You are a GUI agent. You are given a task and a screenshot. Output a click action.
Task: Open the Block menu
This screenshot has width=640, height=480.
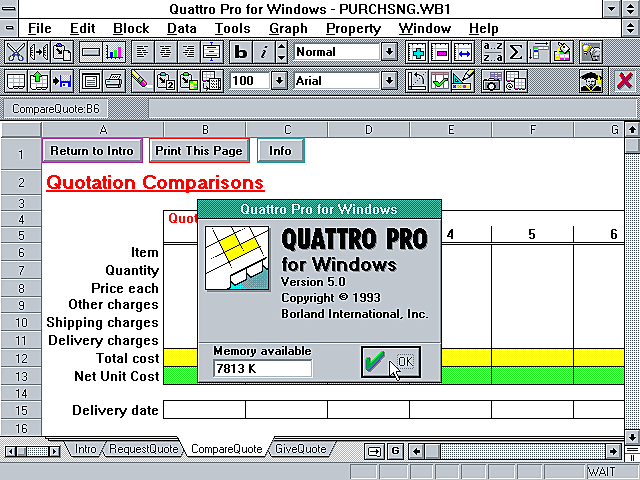131,29
